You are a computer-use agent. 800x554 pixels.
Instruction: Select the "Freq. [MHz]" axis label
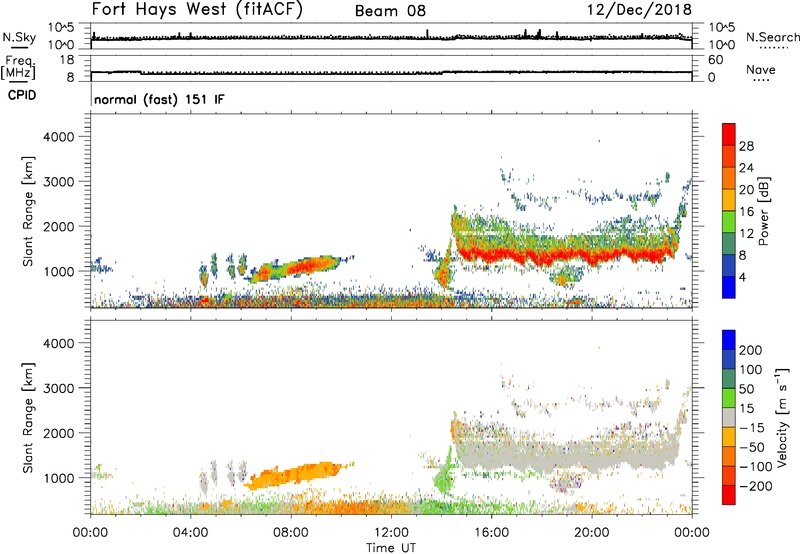tap(18, 67)
